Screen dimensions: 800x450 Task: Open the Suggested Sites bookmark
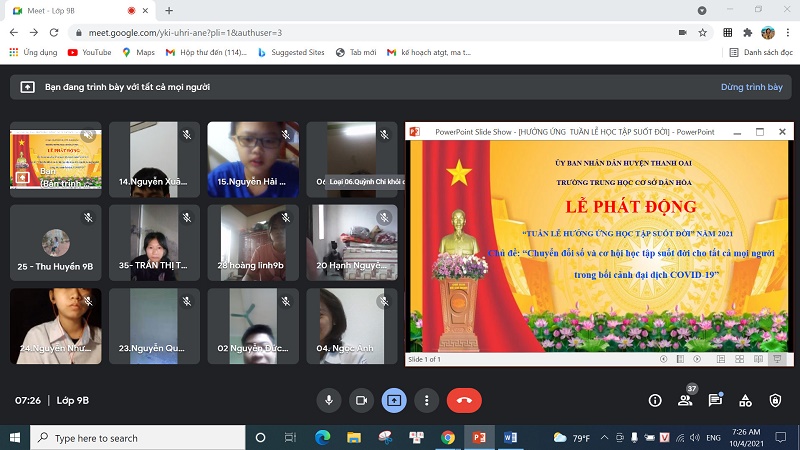[x=290, y=52]
